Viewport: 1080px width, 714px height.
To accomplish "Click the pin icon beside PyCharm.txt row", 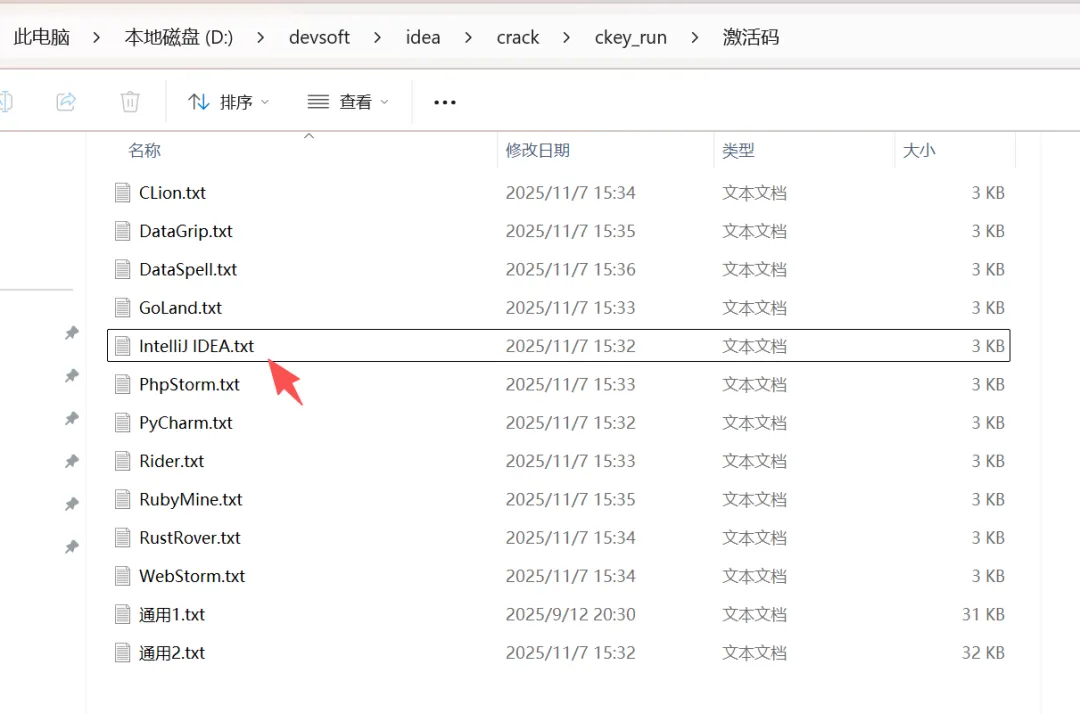I will click(72, 419).
